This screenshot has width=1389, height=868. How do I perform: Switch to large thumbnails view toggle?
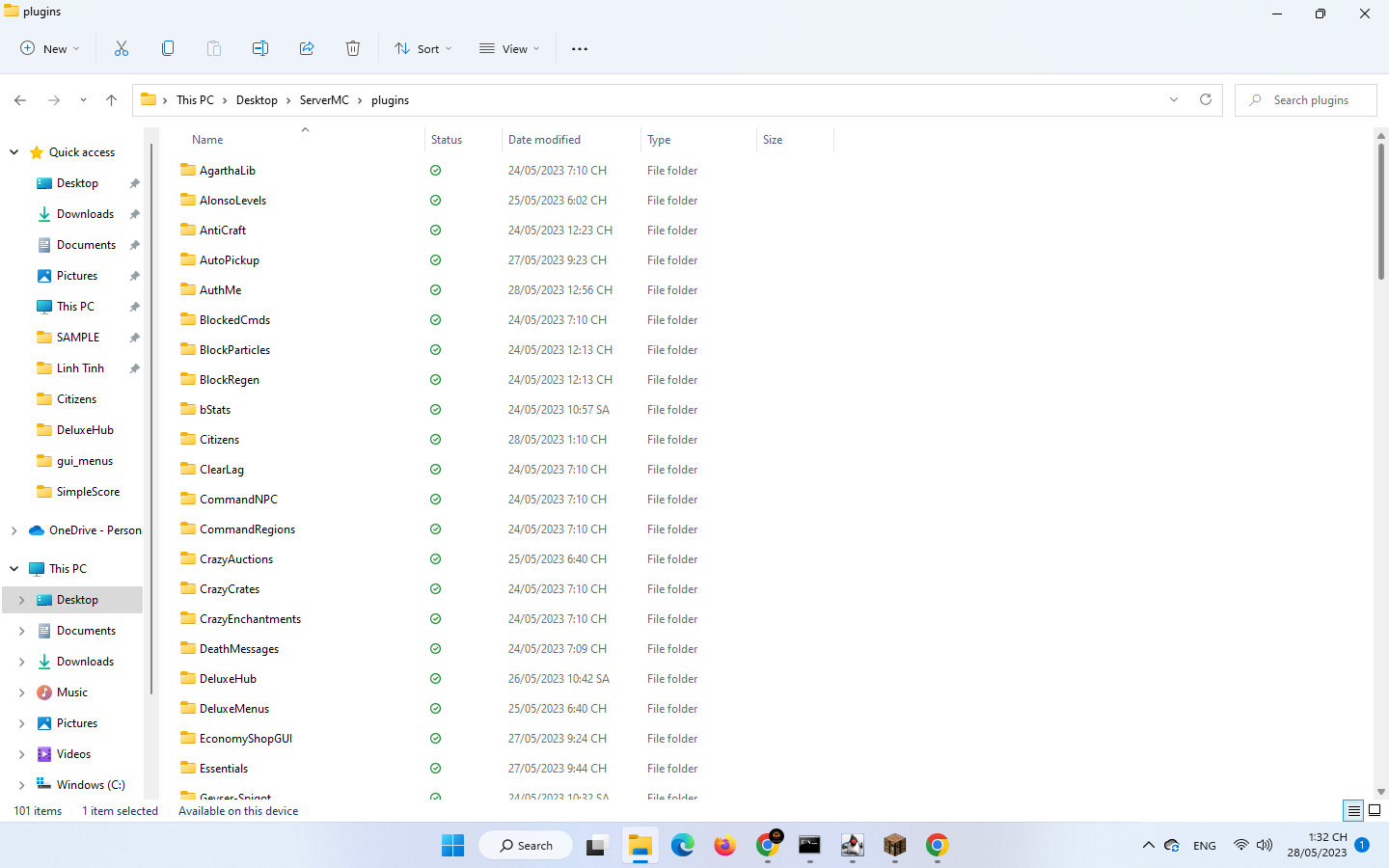(1375, 810)
